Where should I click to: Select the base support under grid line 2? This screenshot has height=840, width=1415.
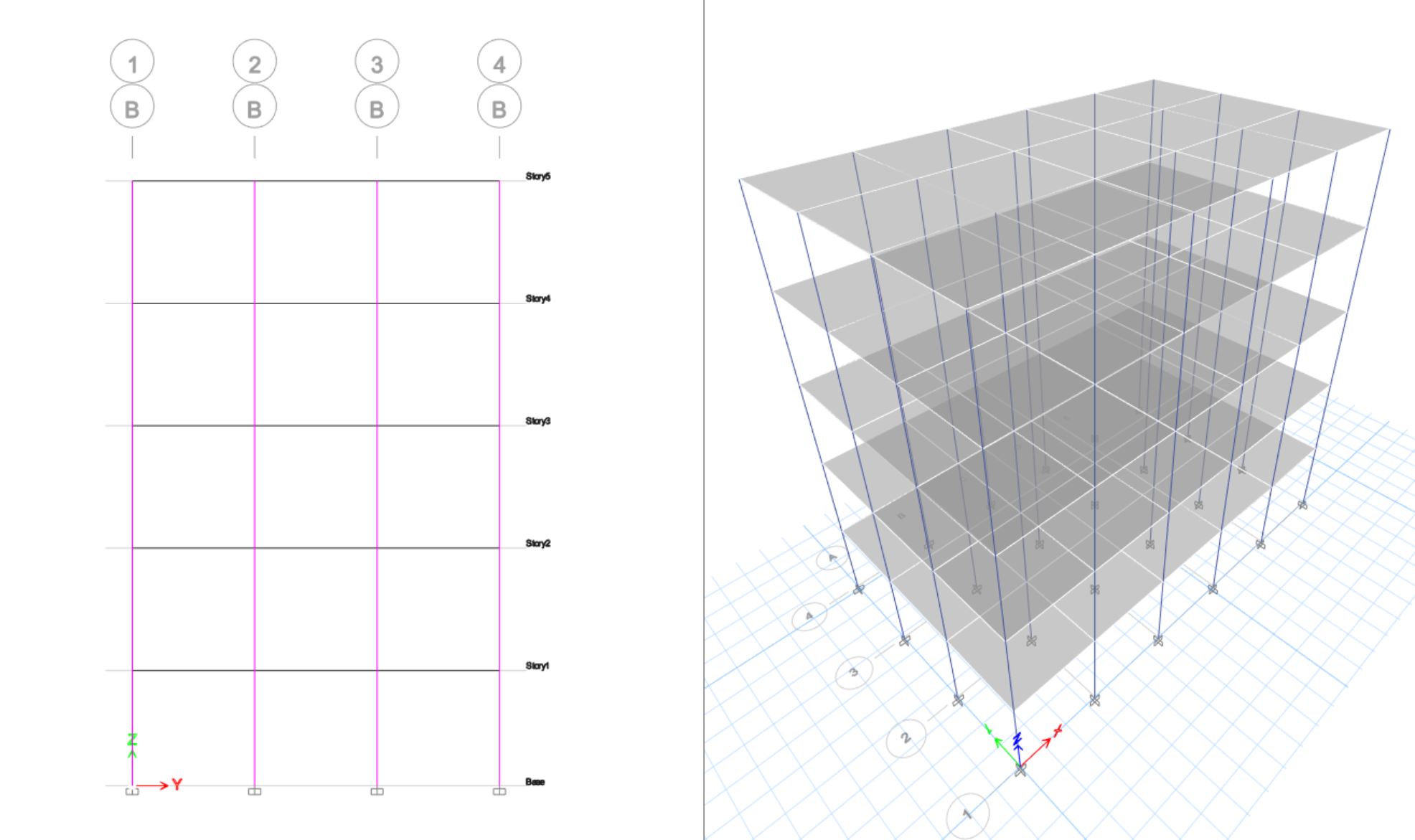coord(255,791)
